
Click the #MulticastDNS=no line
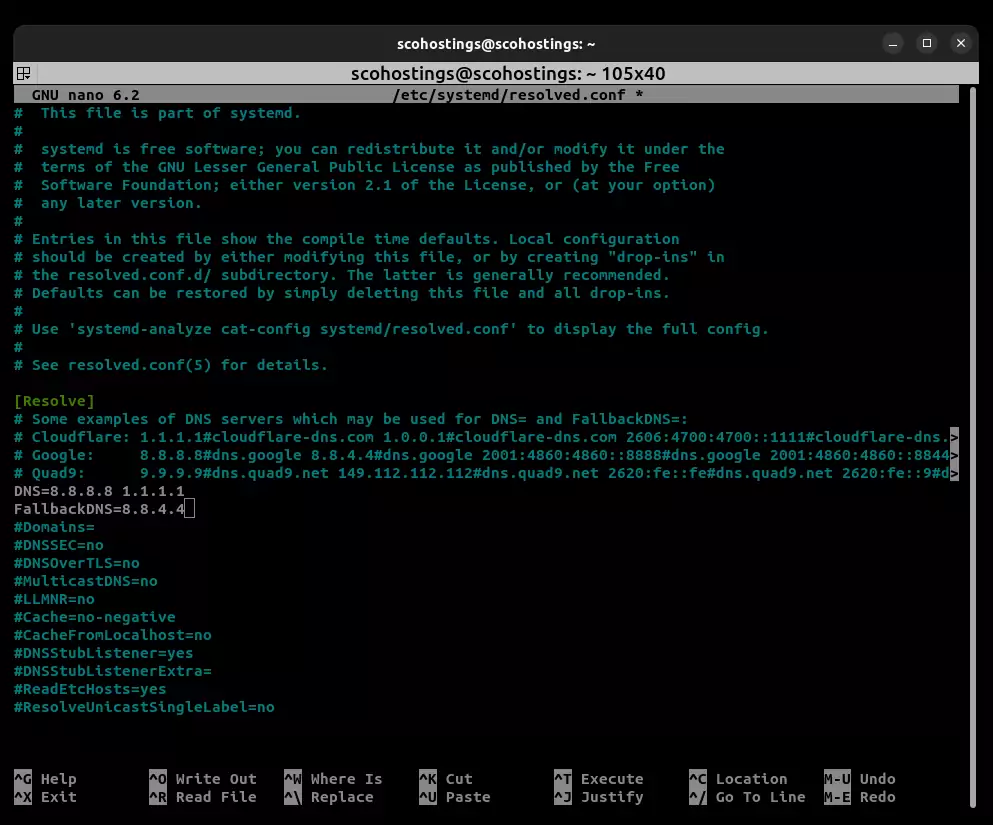point(85,581)
